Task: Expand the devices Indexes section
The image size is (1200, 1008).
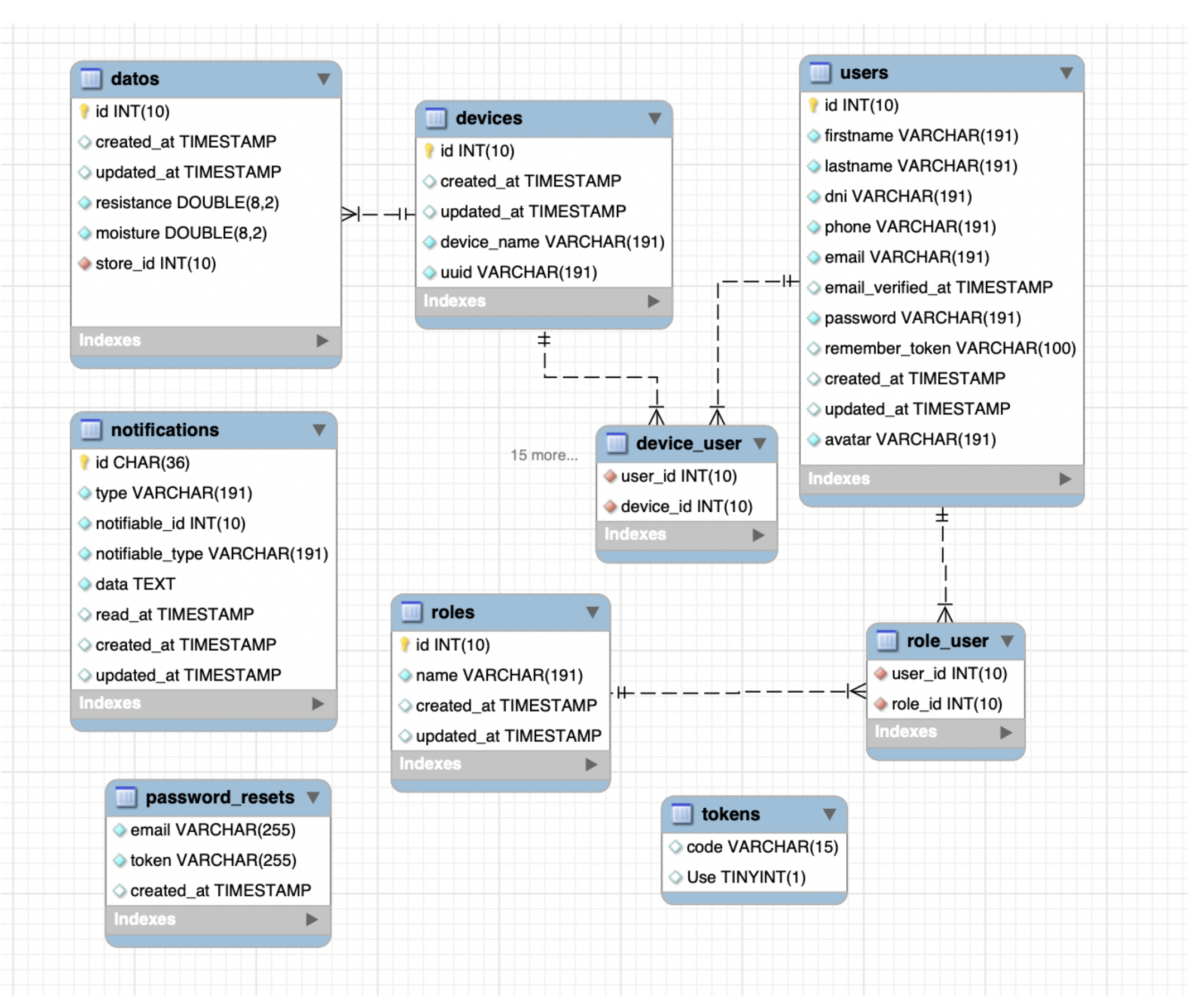Action: coord(654,302)
